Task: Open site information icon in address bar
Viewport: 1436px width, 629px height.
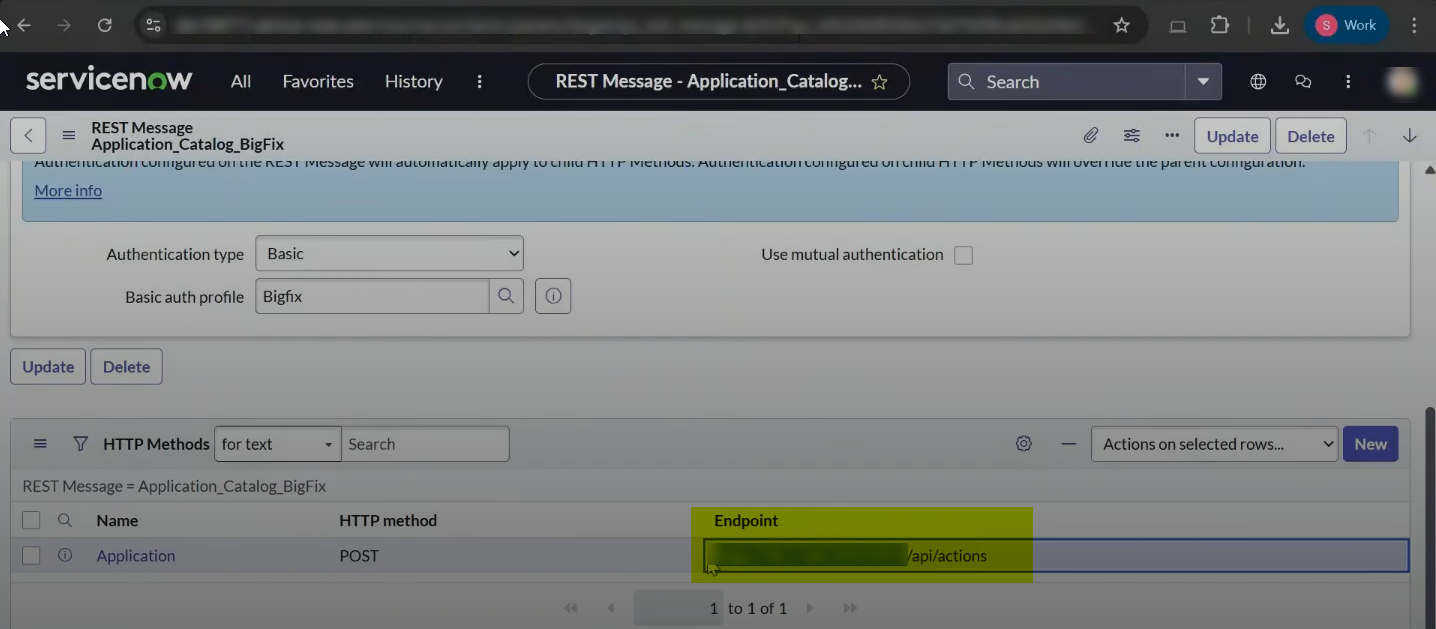Action: 153,26
